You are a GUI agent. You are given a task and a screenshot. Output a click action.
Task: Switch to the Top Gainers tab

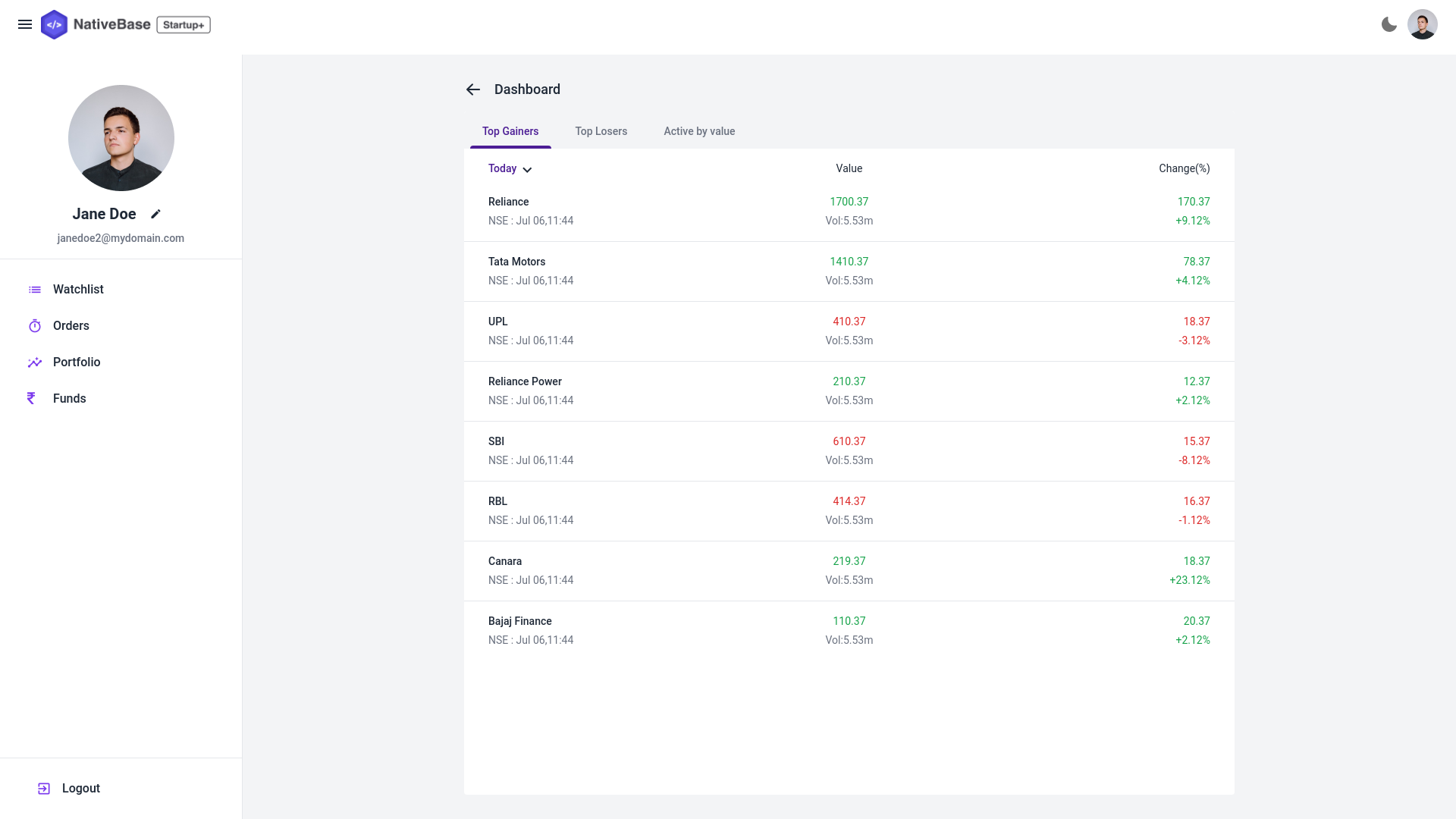click(510, 131)
